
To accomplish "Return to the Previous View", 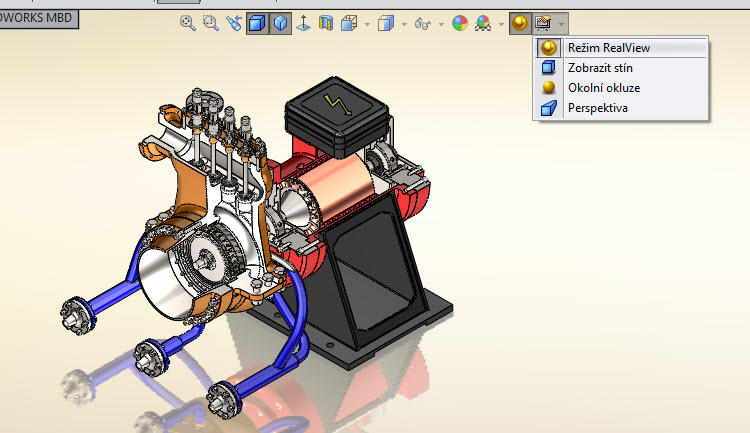I will [x=234, y=23].
